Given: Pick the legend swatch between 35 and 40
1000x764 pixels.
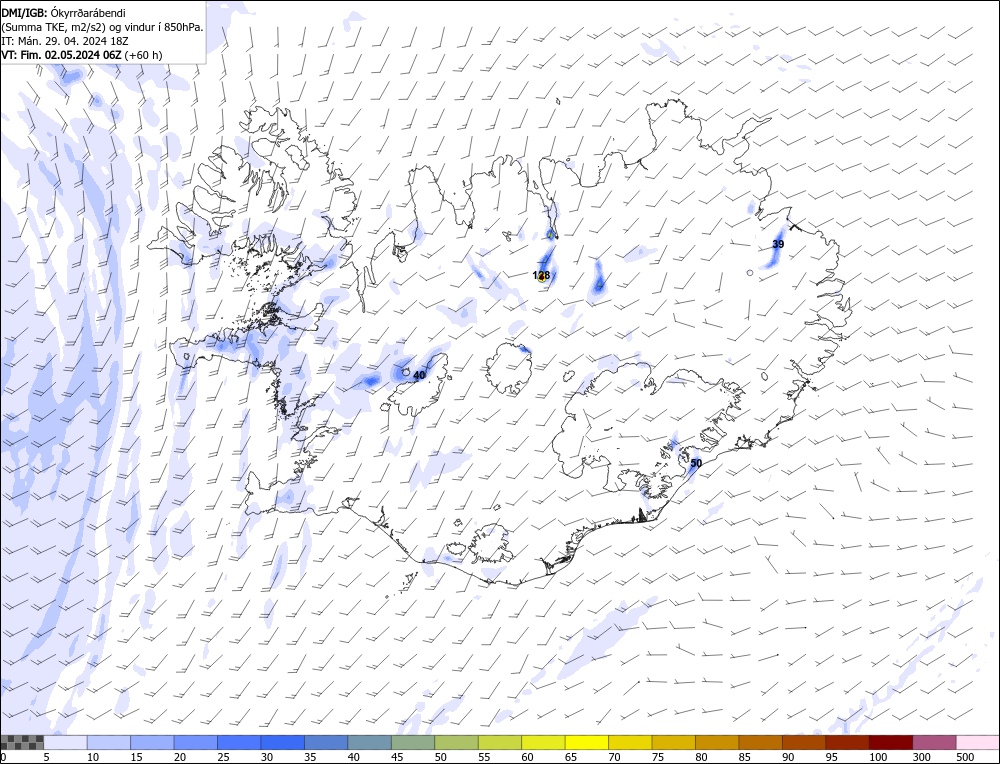Looking at the screenshot, I should coord(327,742).
